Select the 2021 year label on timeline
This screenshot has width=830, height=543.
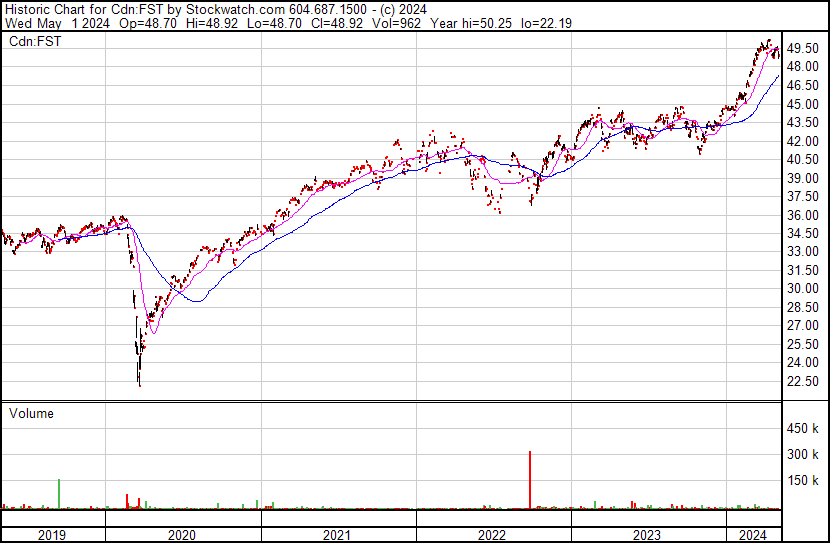(337, 535)
